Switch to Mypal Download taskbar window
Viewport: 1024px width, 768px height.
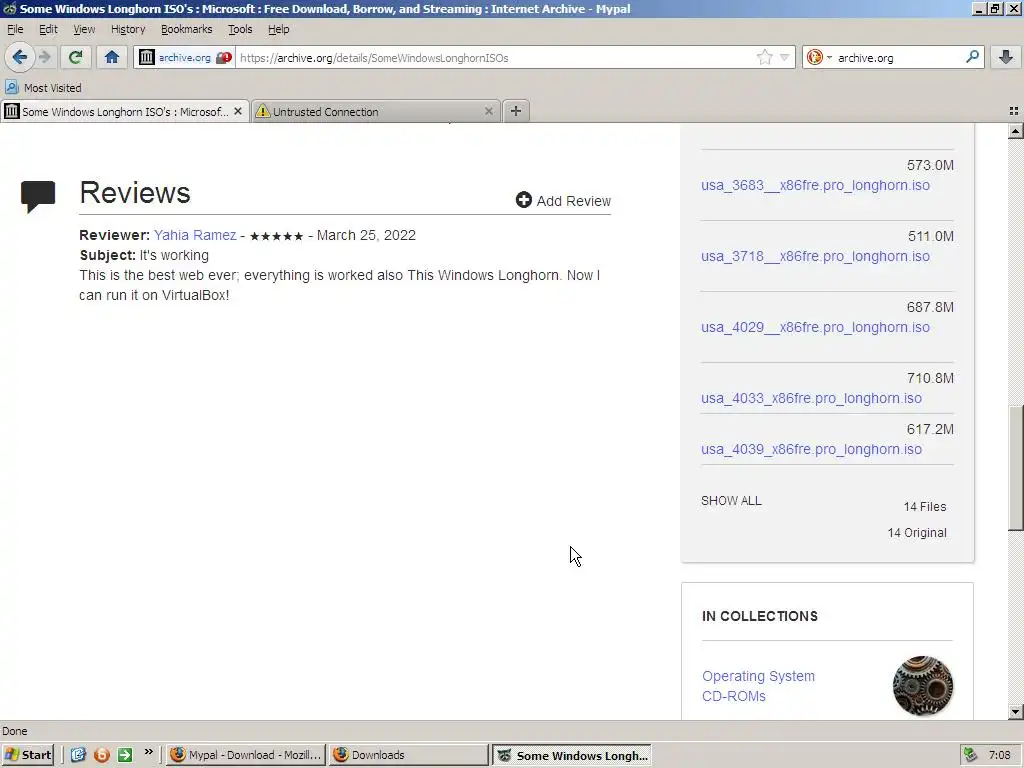pyautogui.click(x=246, y=755)
